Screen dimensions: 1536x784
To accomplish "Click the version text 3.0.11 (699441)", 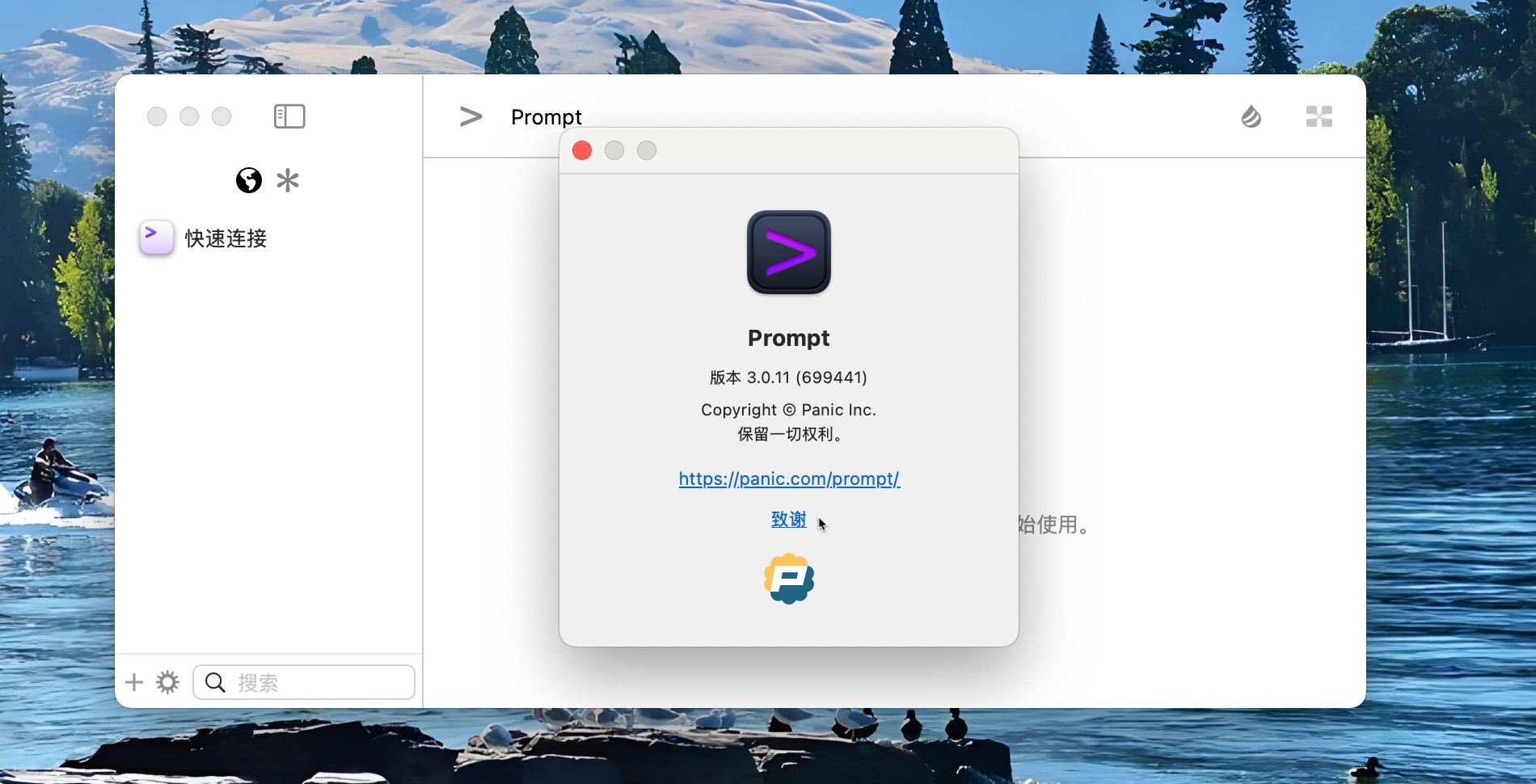I will click(788, 377).
